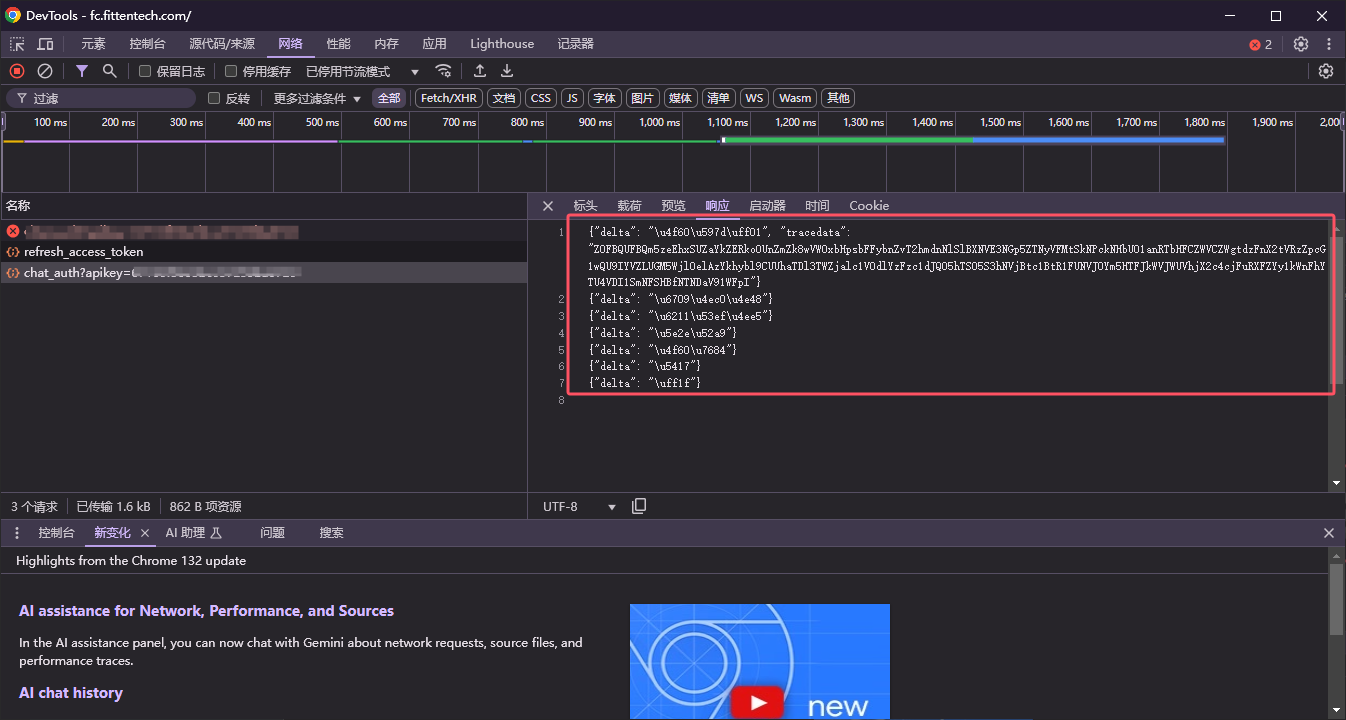This screenshot has width=1346, height=720.
Task: Open 问题 drawer tab
Action: (272, 533)
